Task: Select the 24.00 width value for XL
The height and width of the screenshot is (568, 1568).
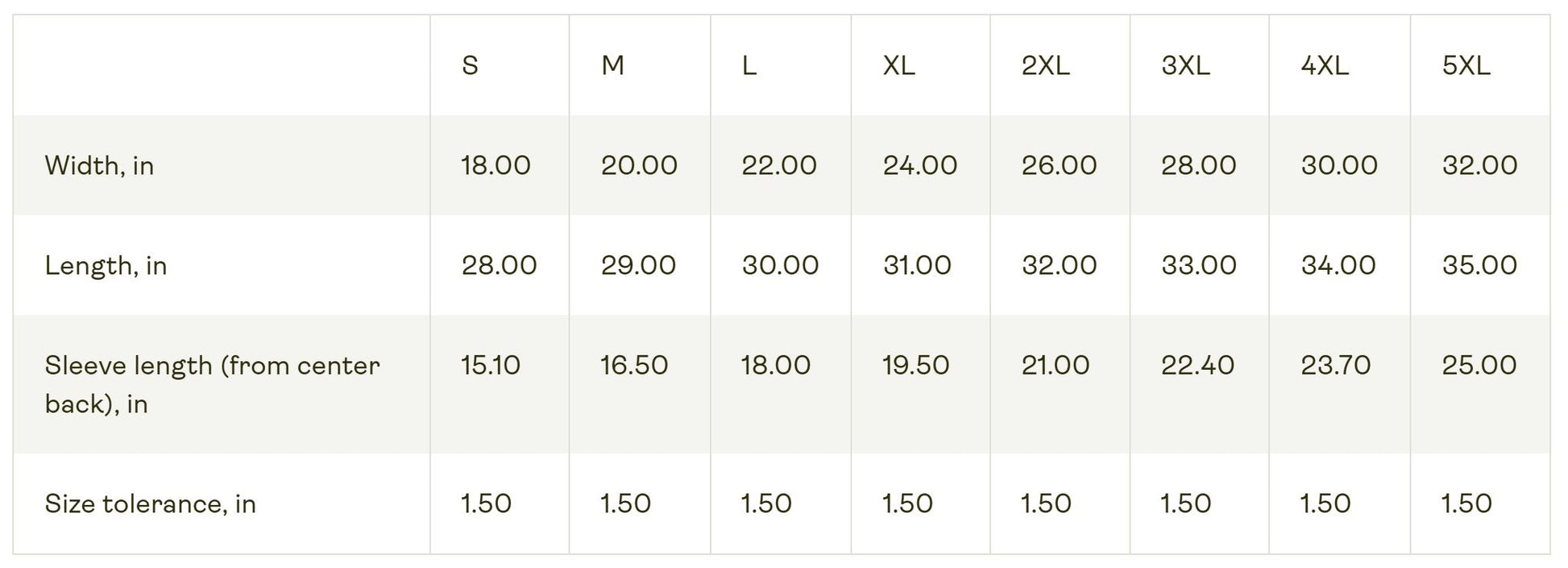Action: tap(919, 165)
